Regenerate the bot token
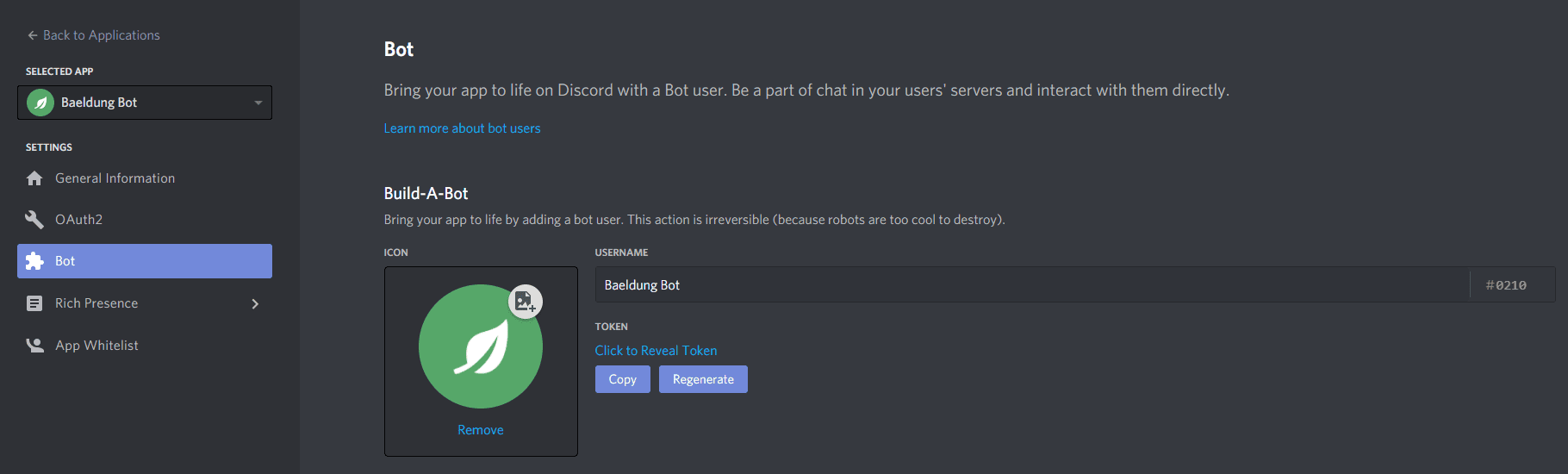The image size is (1568, 474). pos(703,379)
